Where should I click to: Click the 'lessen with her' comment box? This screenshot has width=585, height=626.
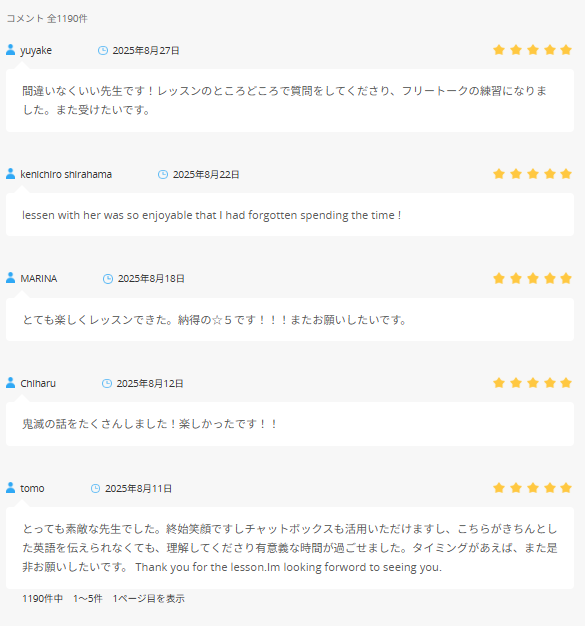(290, 215)
